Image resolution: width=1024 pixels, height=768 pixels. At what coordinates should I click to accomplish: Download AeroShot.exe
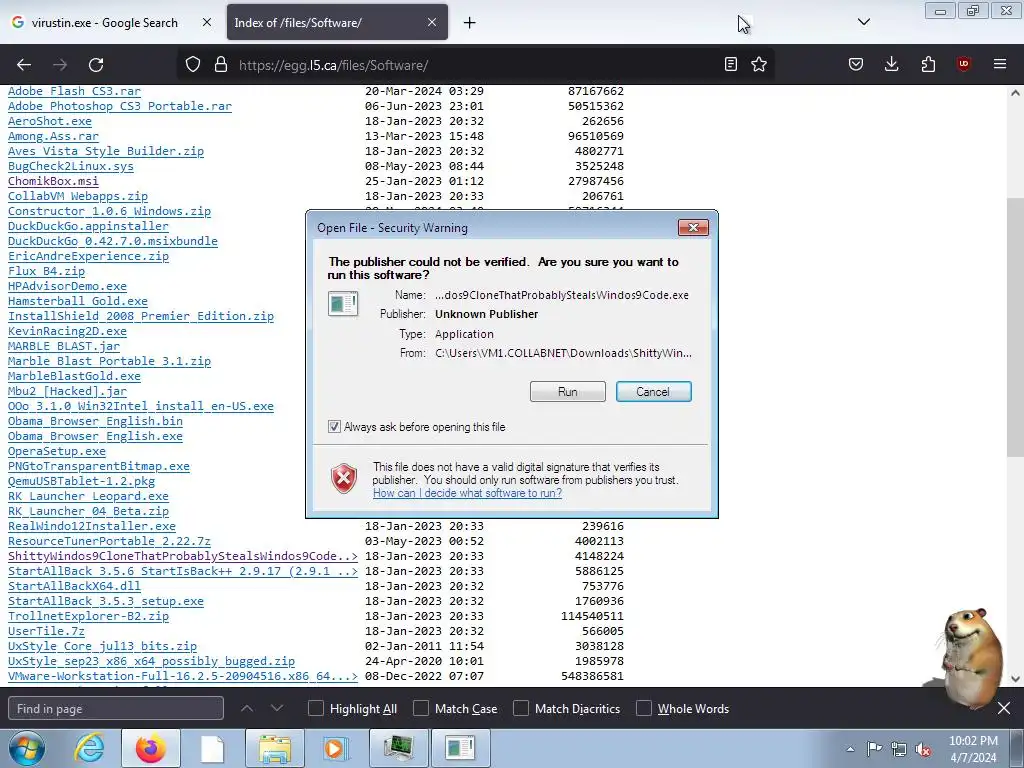pyautogui.click(x=50, y=121)
